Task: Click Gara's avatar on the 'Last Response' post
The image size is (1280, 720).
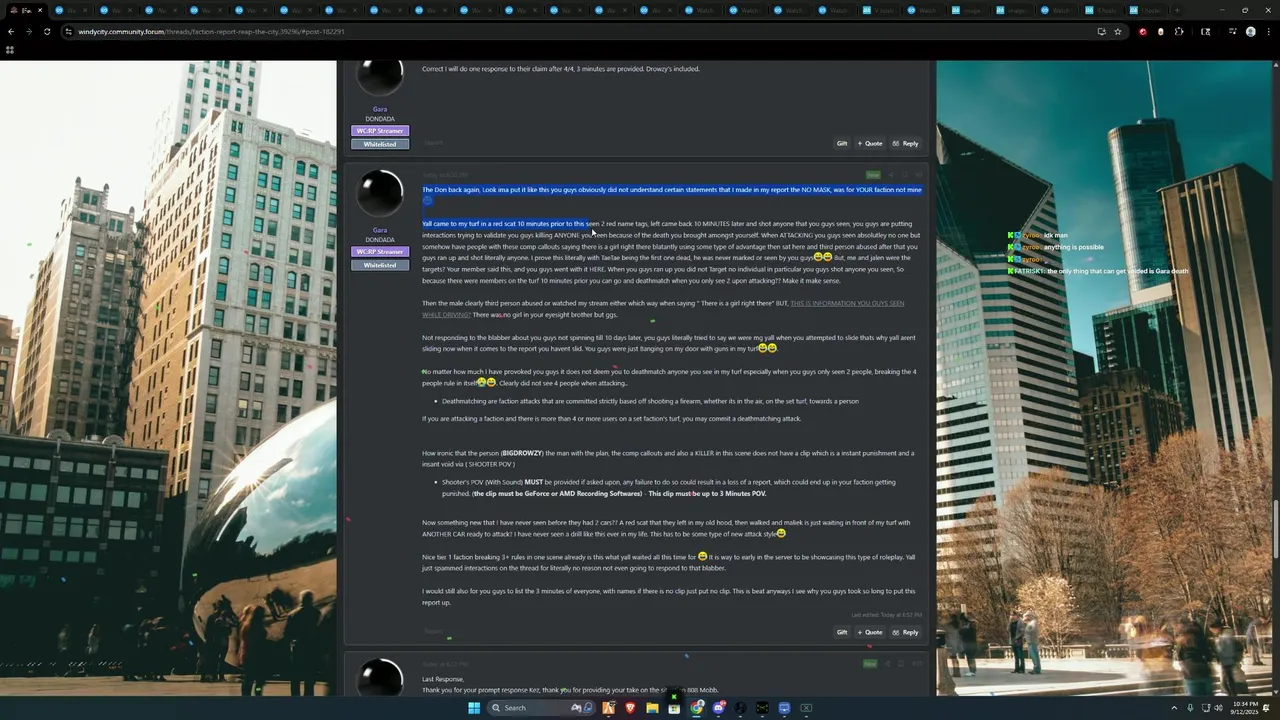Action: coord(380,678)
